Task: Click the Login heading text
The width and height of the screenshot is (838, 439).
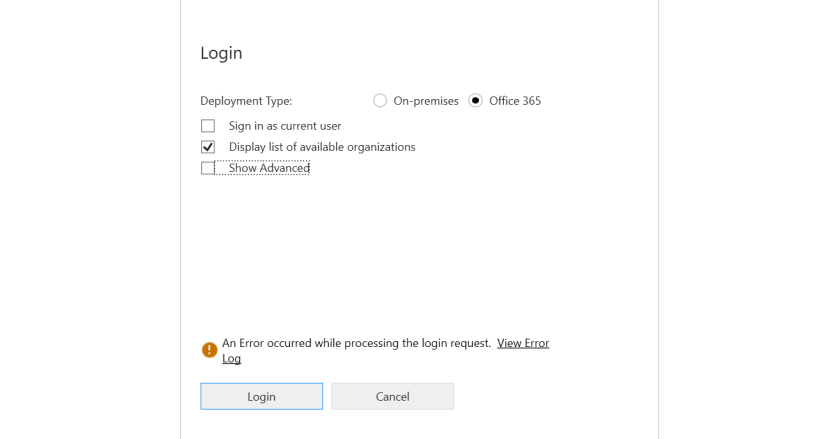Action: (221, 53)
